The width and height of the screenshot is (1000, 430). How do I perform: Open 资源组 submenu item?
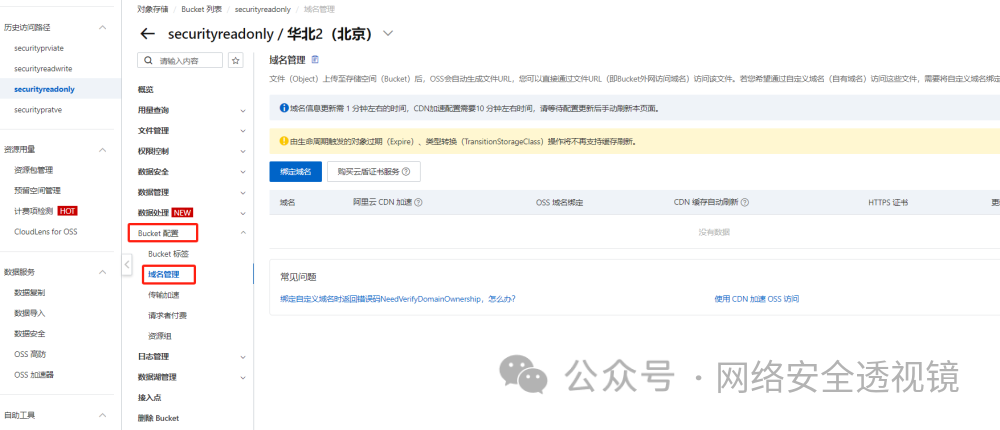(x=159, y=336)
